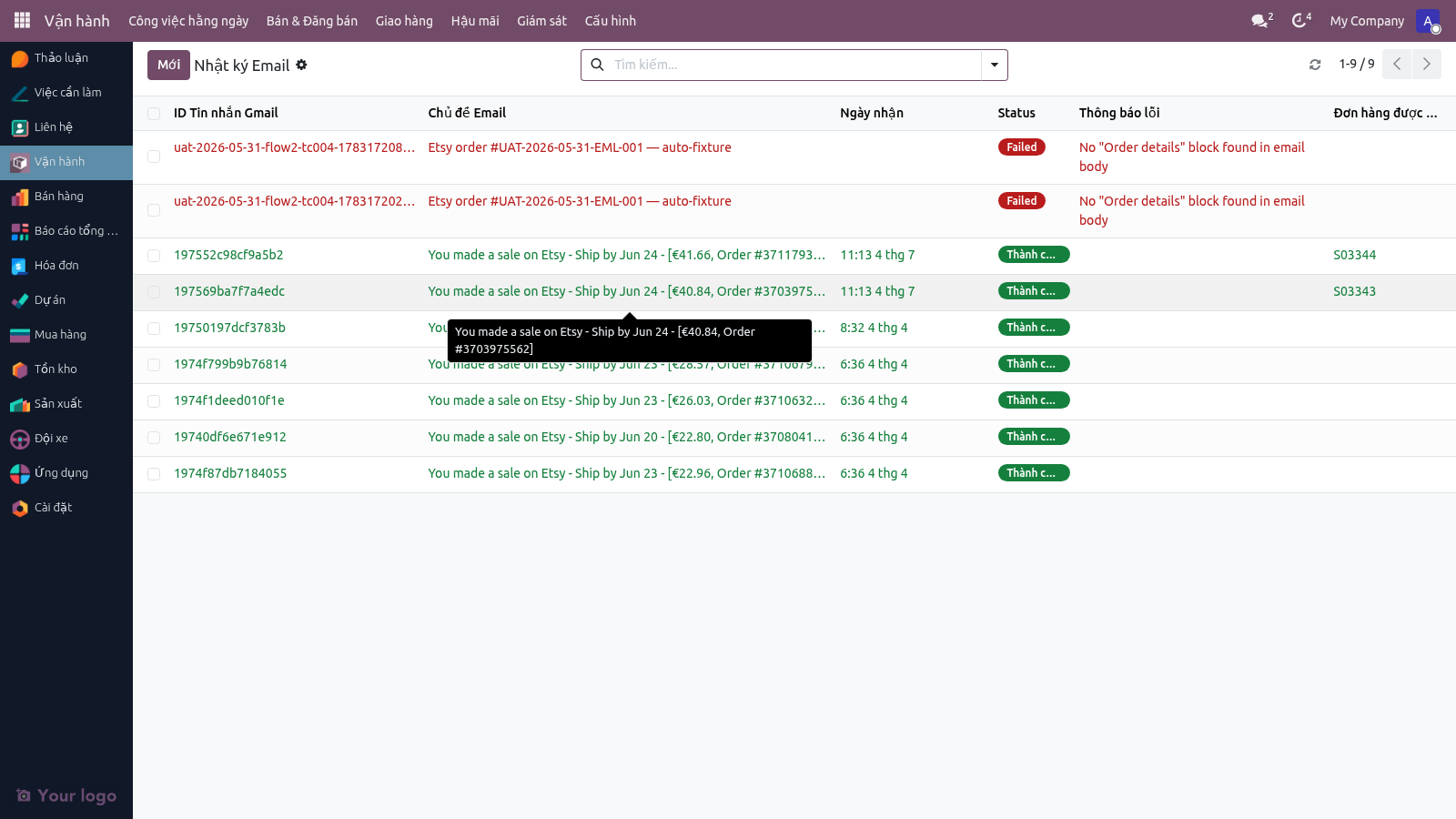Toggle the select-all header checkbox
This screenshot has width=1456, height=819.
click(x=154, y=114)
